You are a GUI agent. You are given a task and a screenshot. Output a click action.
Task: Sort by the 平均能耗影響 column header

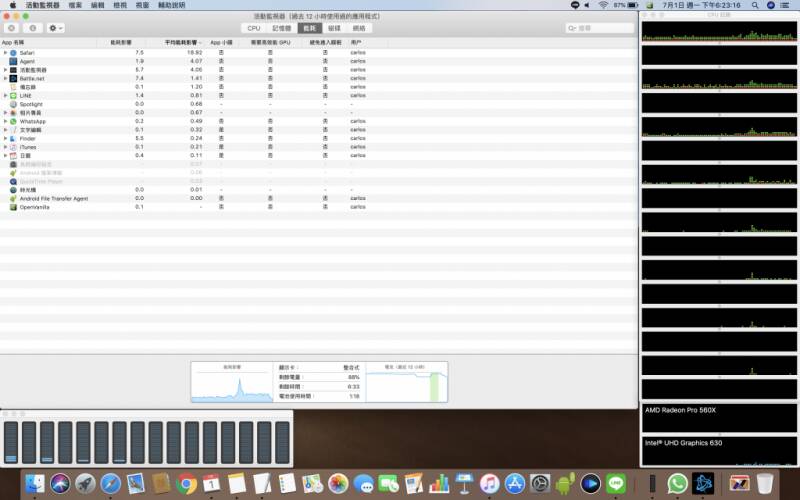tap(177, 42)
